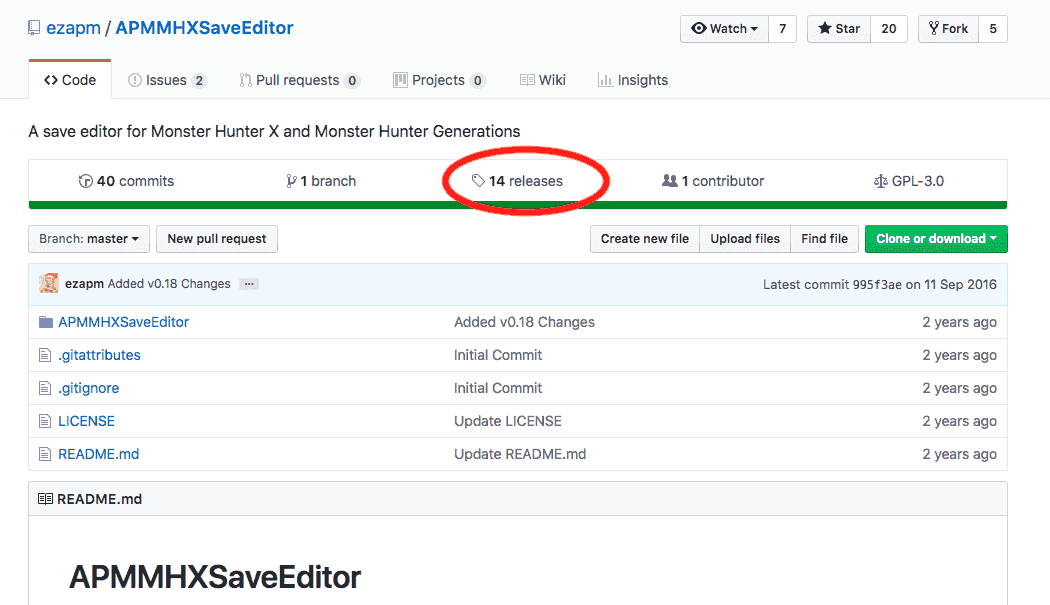Open the Added v0.18 Changes message in folder row

[524, 322]
